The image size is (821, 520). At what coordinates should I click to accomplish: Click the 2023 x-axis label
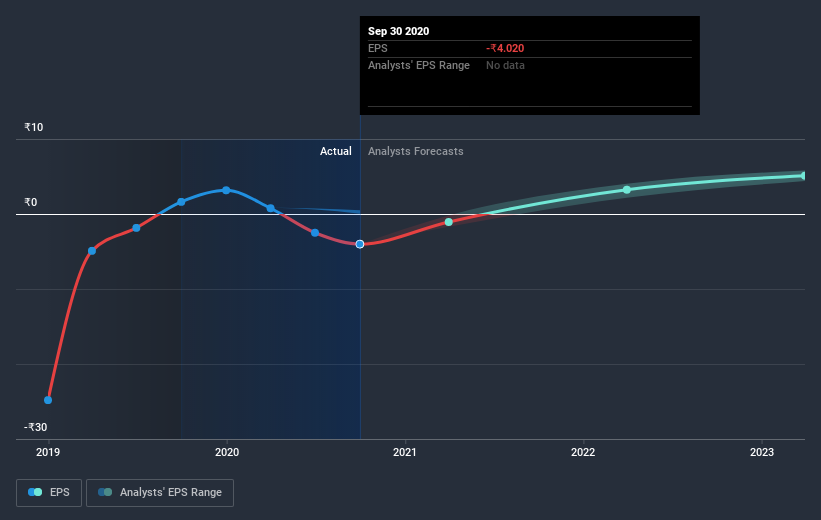pos(761,452)
